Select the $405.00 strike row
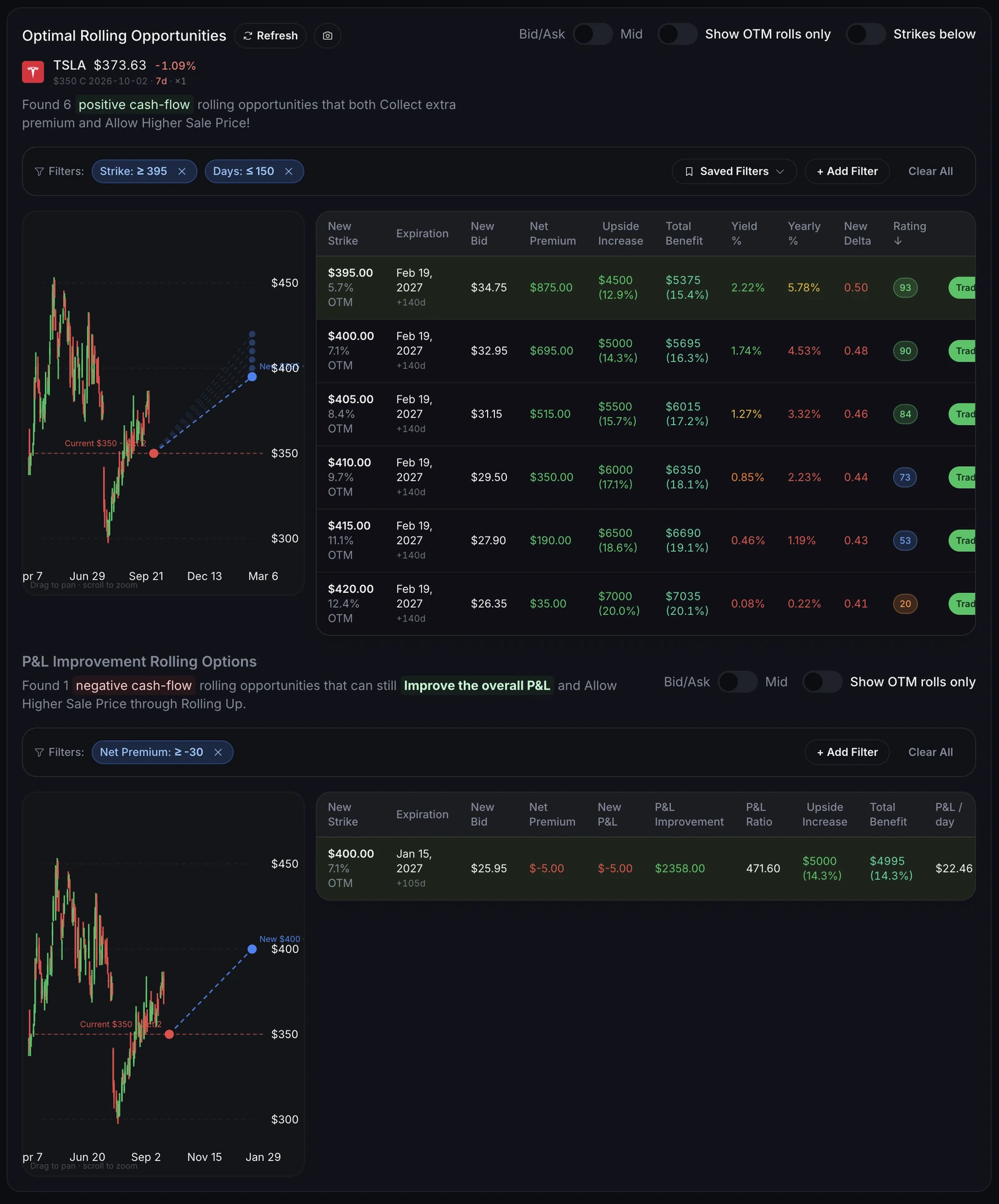999x1204 pixels. pyautogui.click(x=646, y=414)
